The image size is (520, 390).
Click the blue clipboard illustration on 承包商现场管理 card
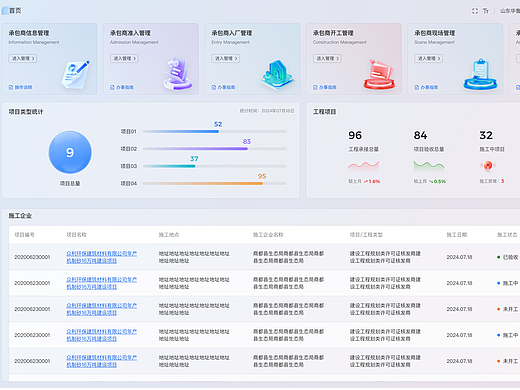(480, 74)
